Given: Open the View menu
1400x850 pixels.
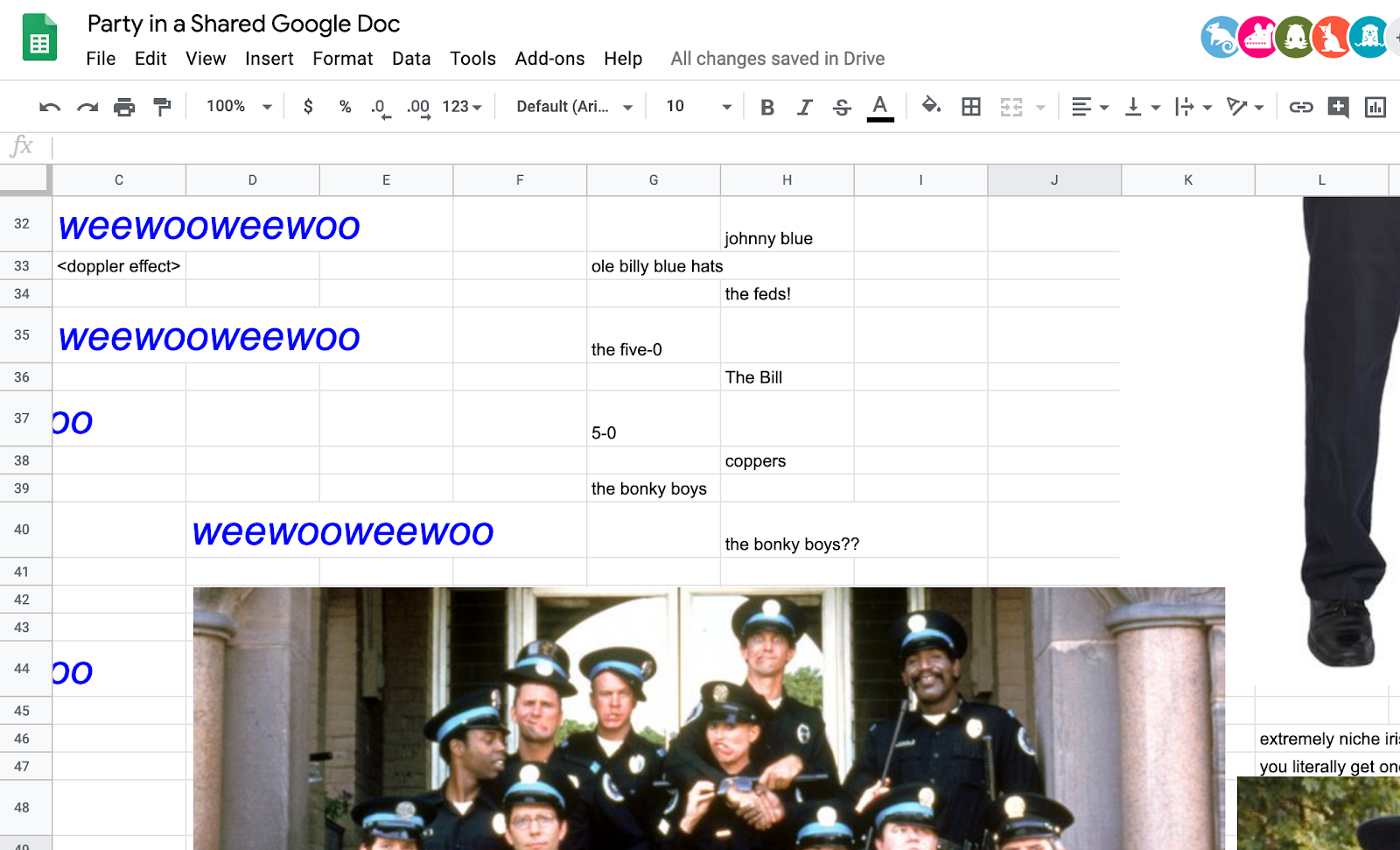Looking at the screenshot, I should (206, 59).
